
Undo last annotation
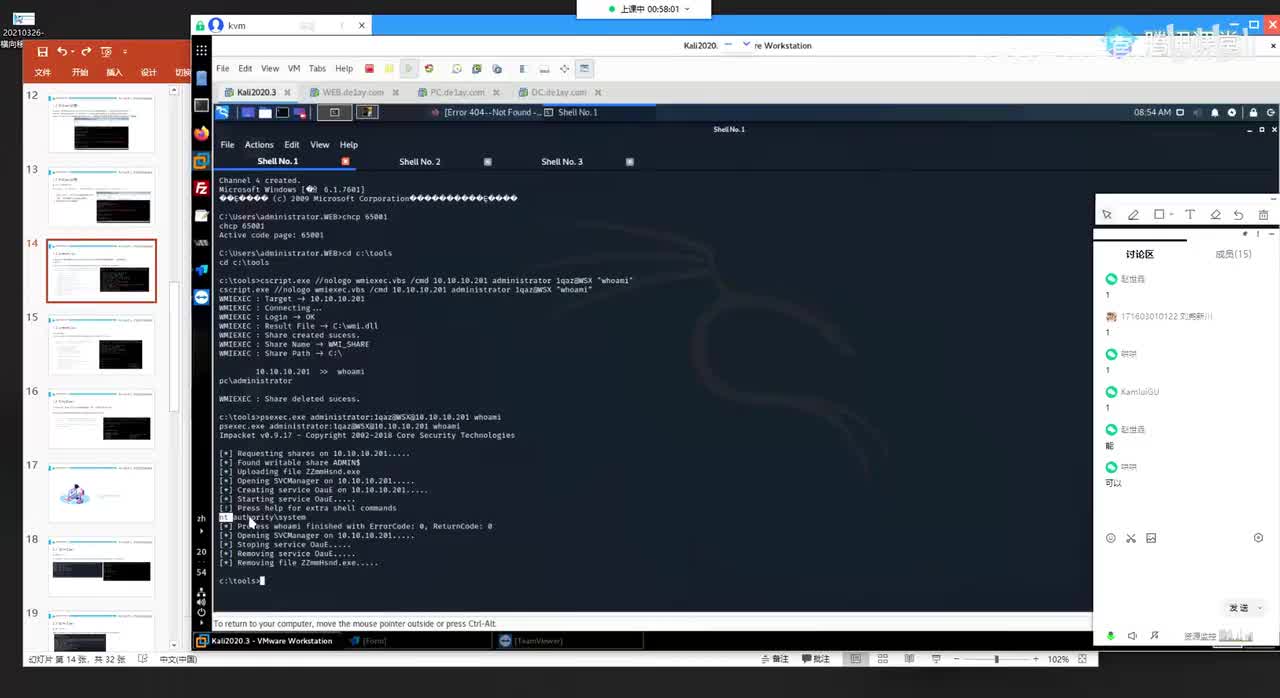[x=1238, y=215]
